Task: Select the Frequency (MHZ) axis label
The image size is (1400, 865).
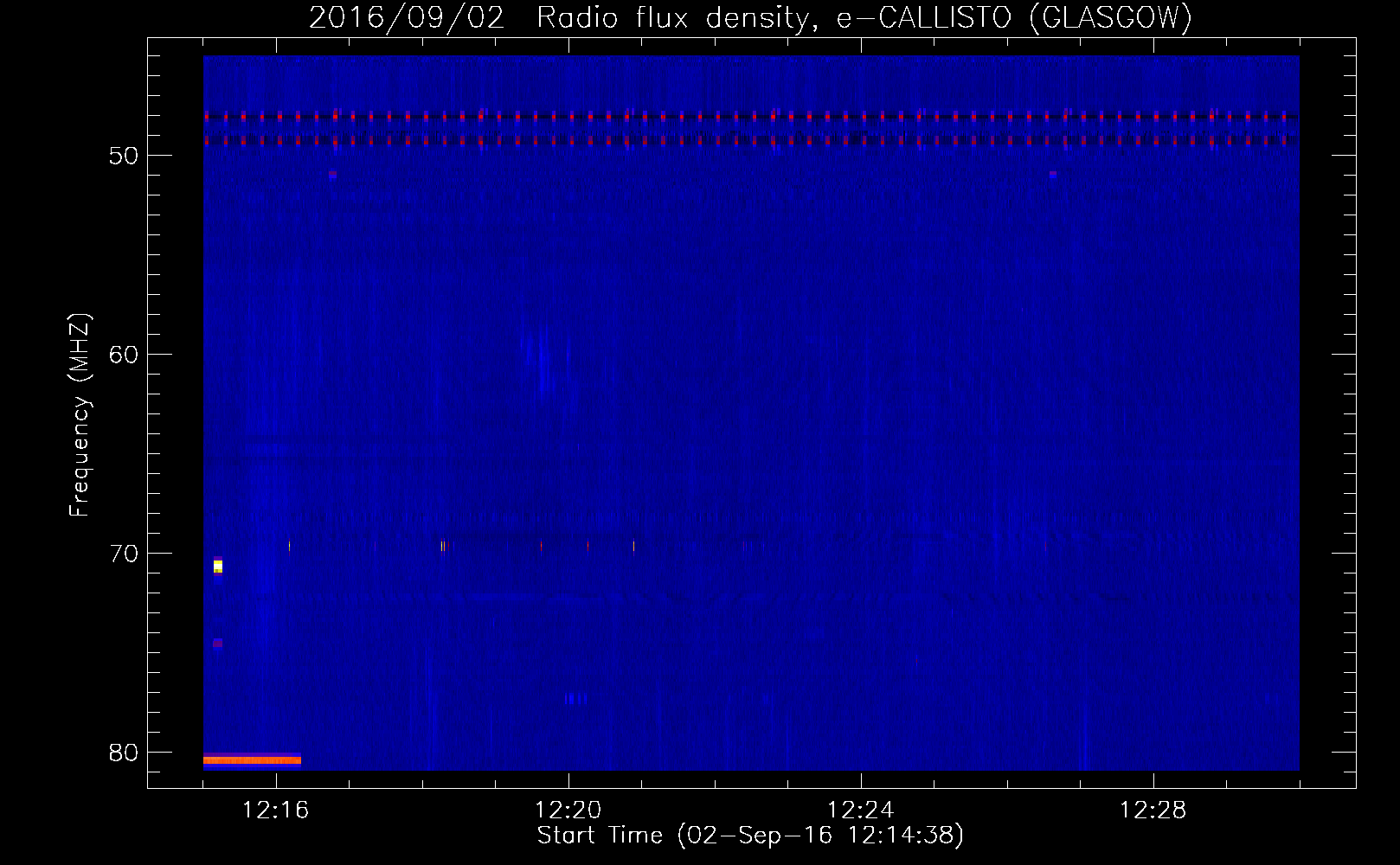Action: point(79,415)
